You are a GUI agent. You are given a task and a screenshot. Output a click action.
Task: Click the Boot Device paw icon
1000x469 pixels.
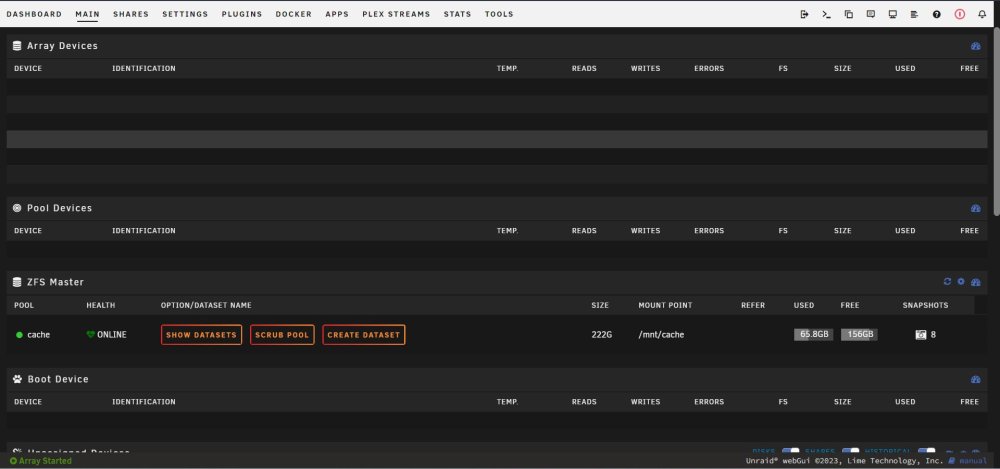coord(17,379)
